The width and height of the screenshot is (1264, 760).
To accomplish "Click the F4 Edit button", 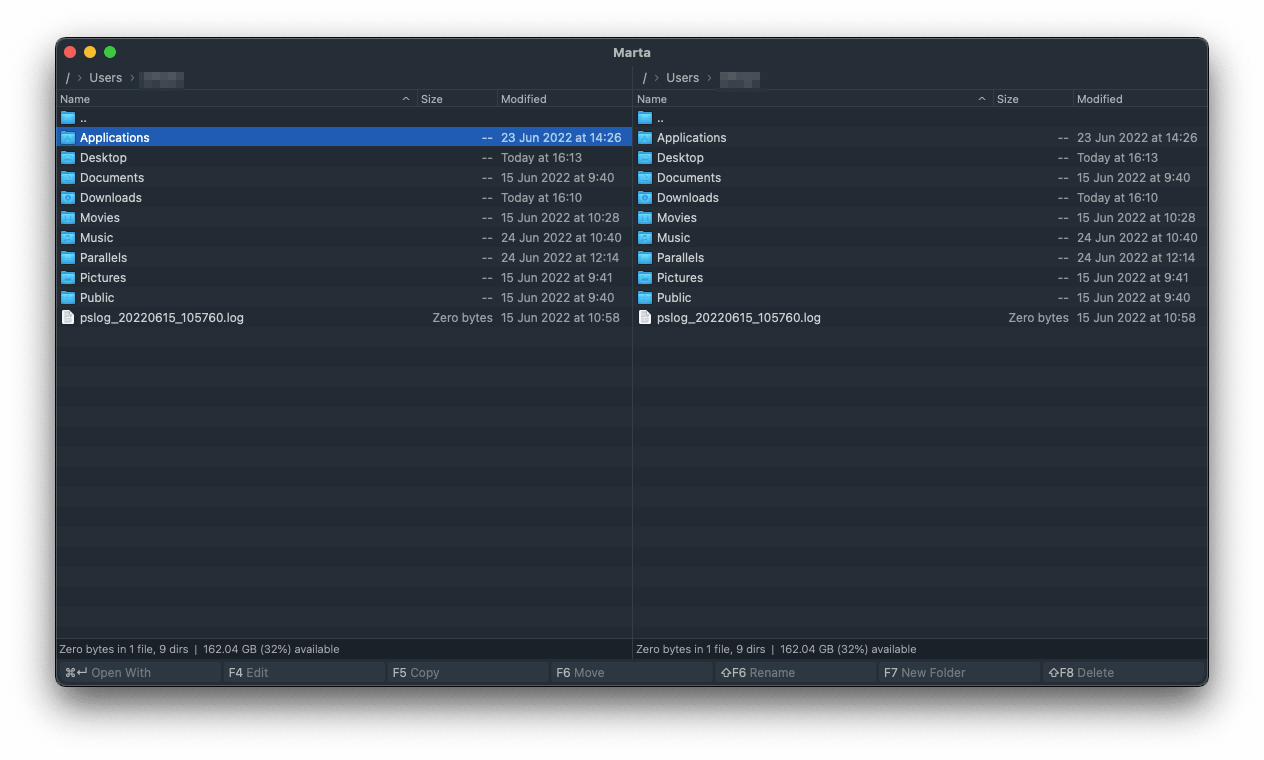I will 303,672.
